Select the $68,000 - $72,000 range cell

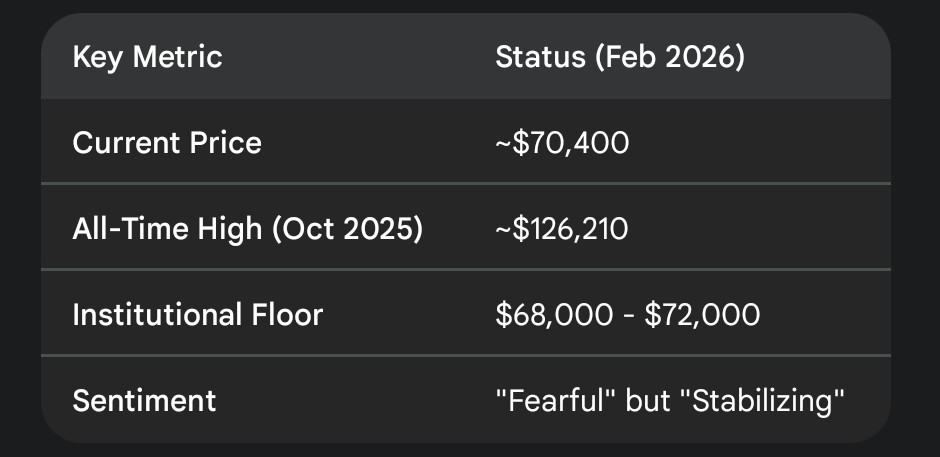(628, 315)
